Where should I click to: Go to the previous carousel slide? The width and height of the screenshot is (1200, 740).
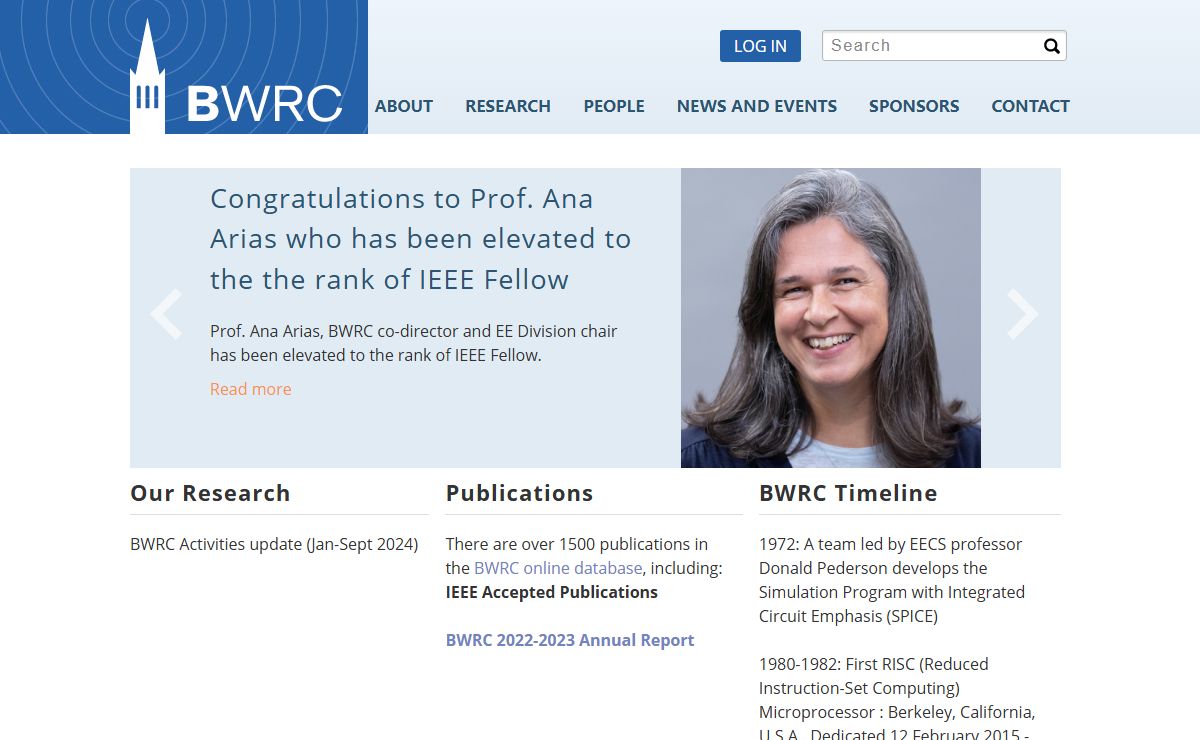(x=166, y=315)
